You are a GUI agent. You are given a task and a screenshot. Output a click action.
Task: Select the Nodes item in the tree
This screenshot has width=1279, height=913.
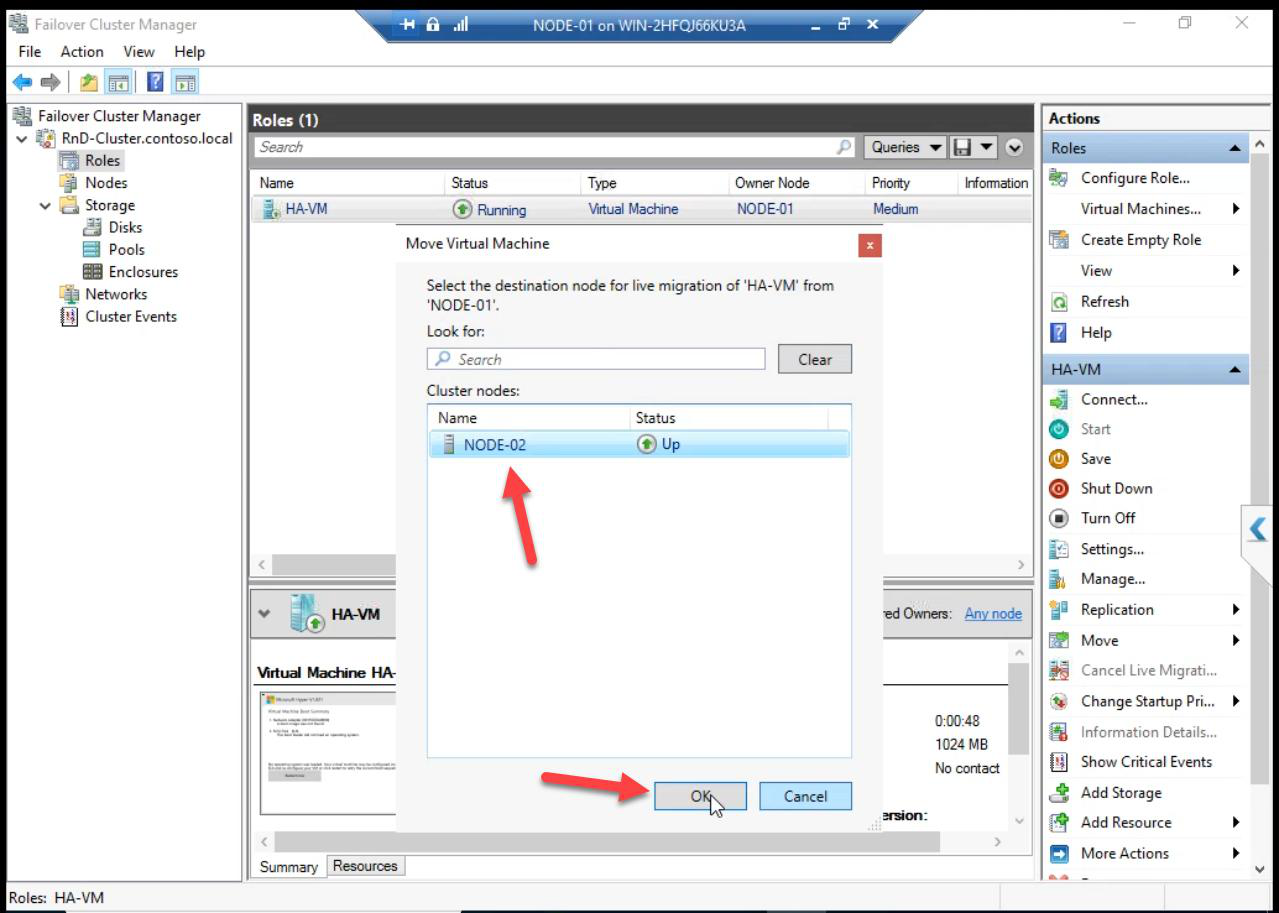106,183
